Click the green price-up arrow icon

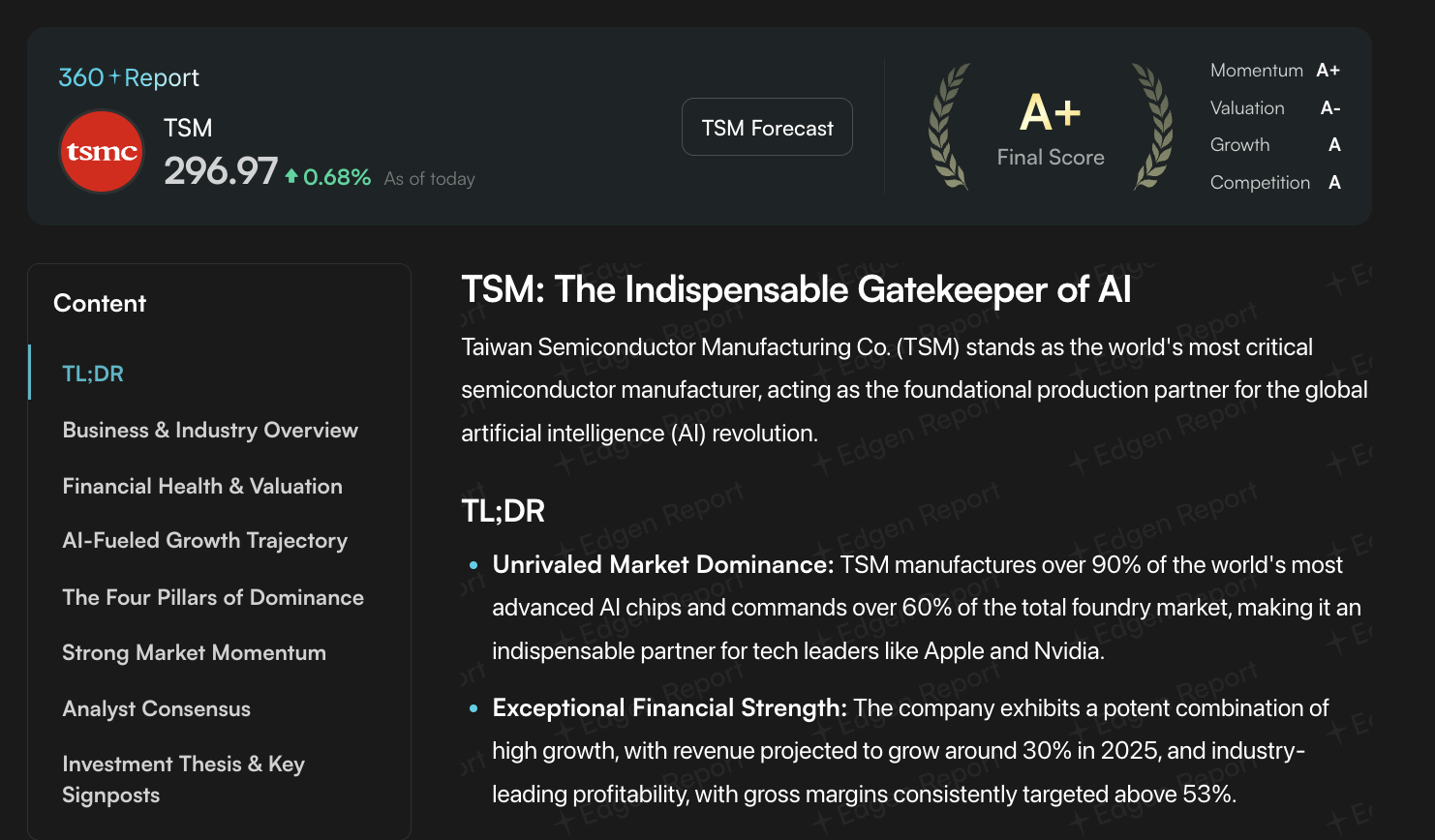tap(291, 175)
